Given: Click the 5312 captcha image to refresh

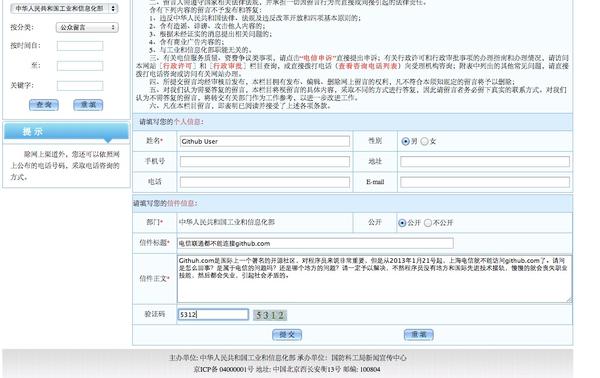Looking at the screenshot, I should (270, 315).
